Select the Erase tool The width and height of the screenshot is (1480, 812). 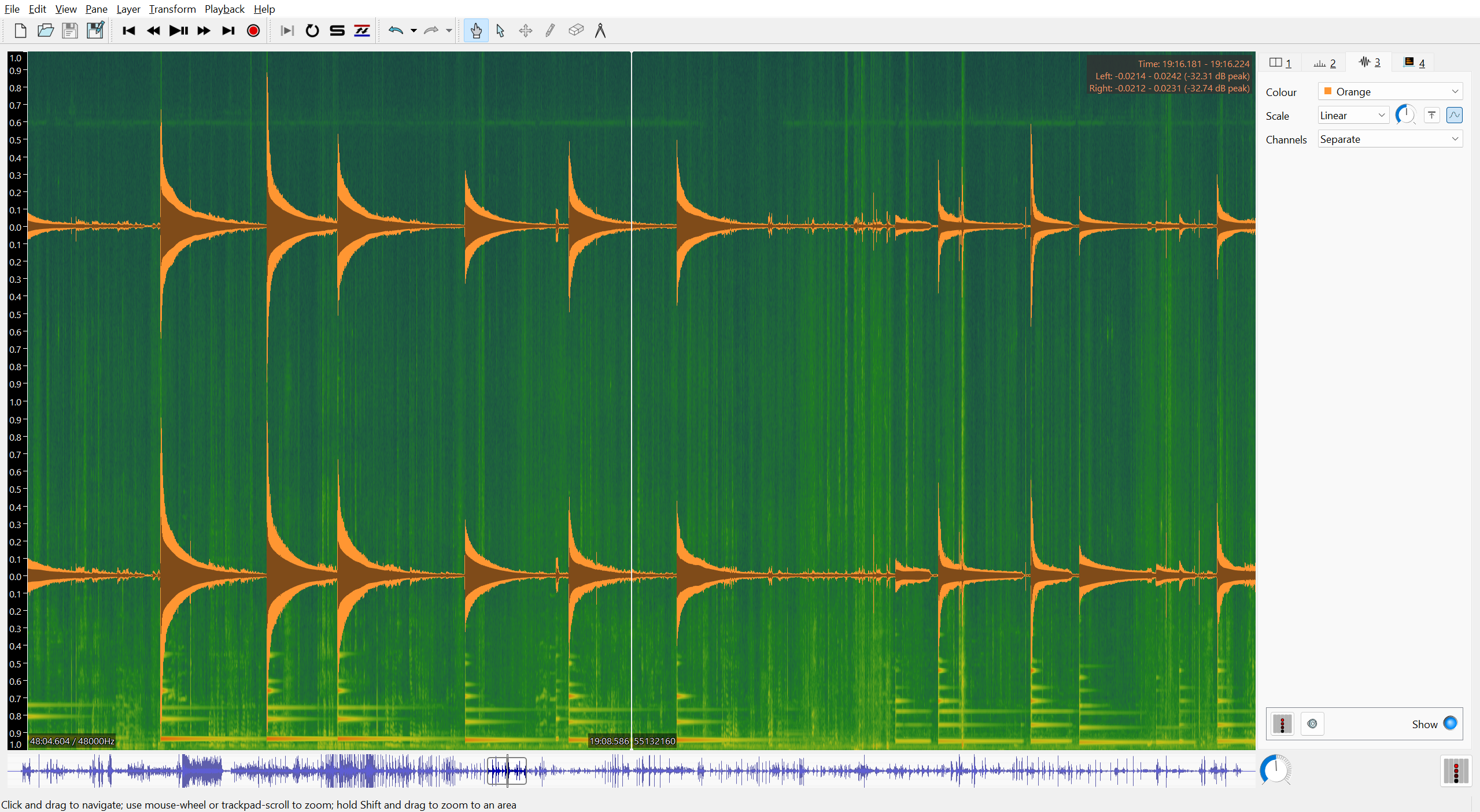coord(575,31)
